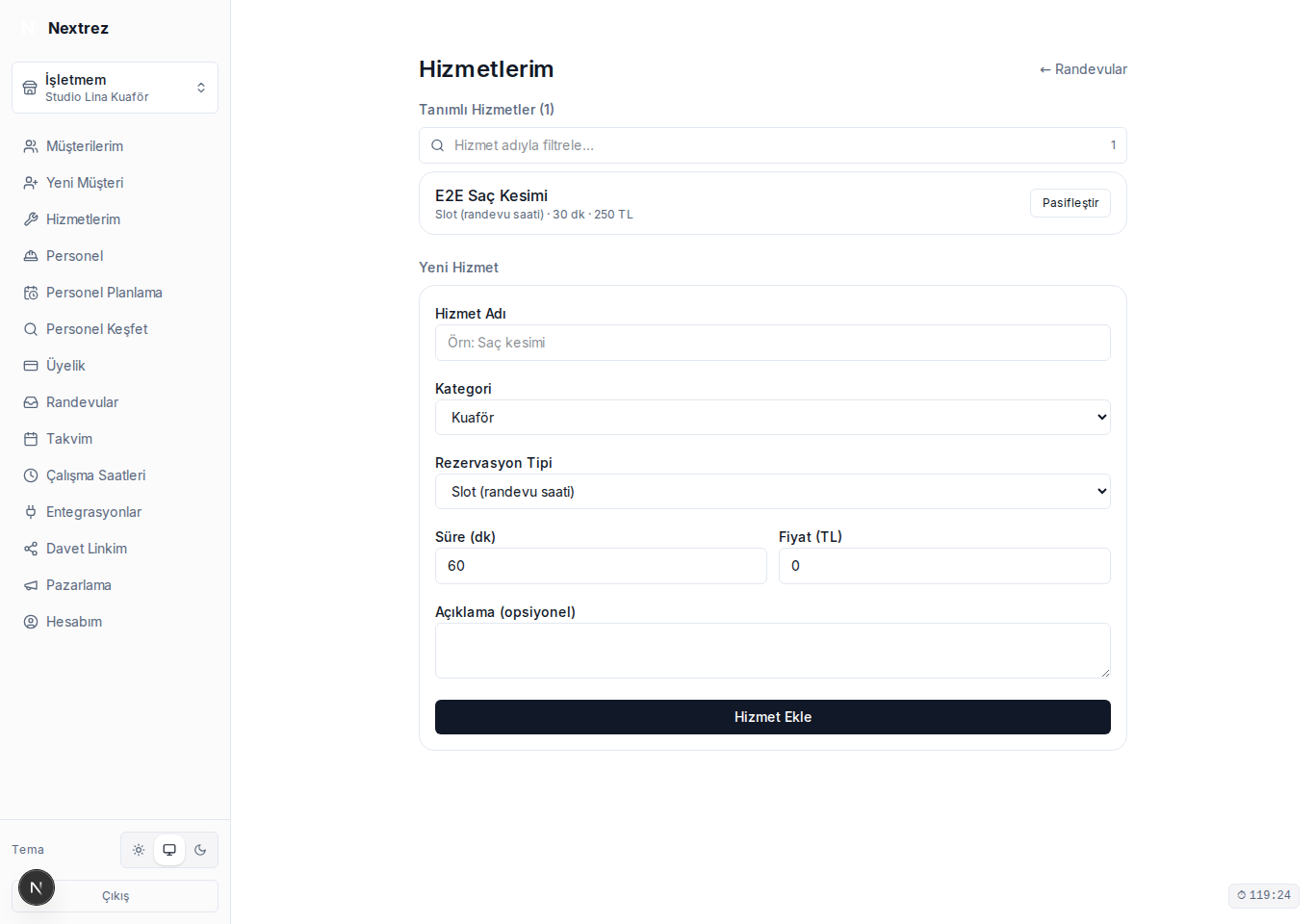The height and width of the screenshot is (924, 1315).
Task: Click the Entegrasyonlar plug icon
Action: click(x=31, y=512)
